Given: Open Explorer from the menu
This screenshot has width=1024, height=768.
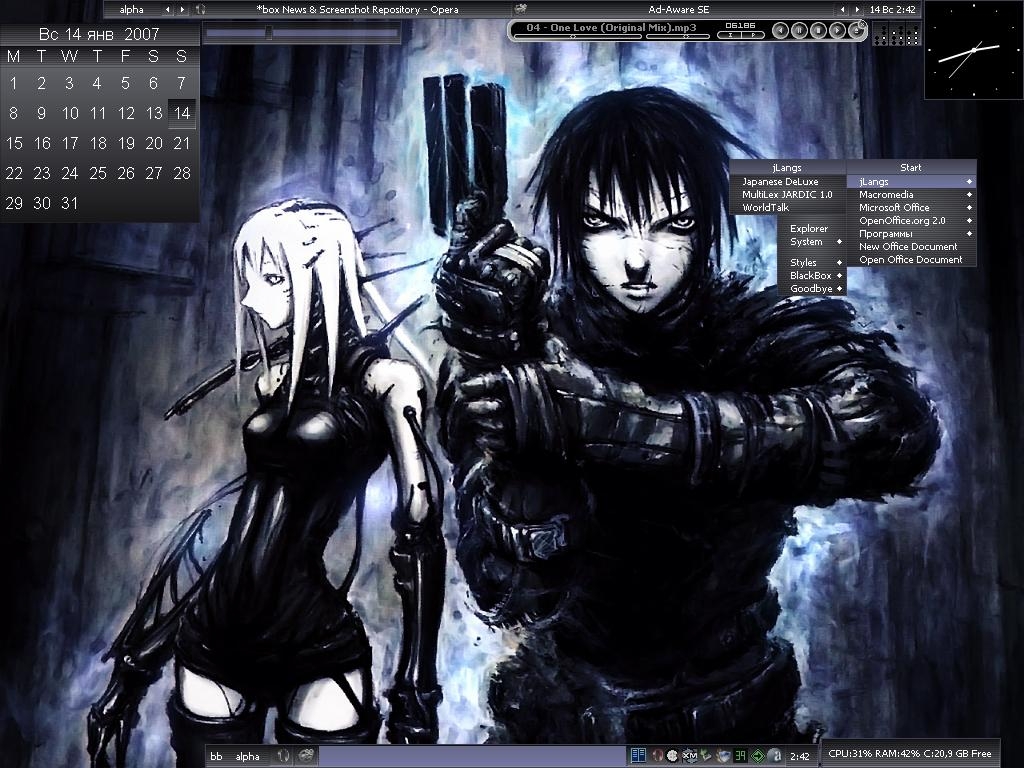Looking at the screenshot, I should (812, 229).
